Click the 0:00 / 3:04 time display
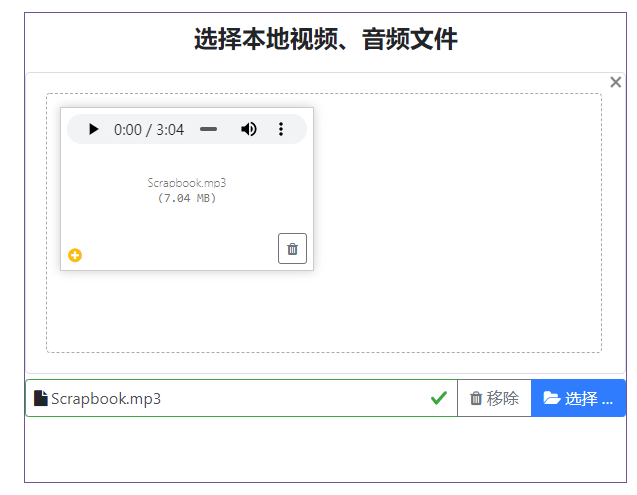The width and height of the screenshot is (637, 495). pos(149,130)
